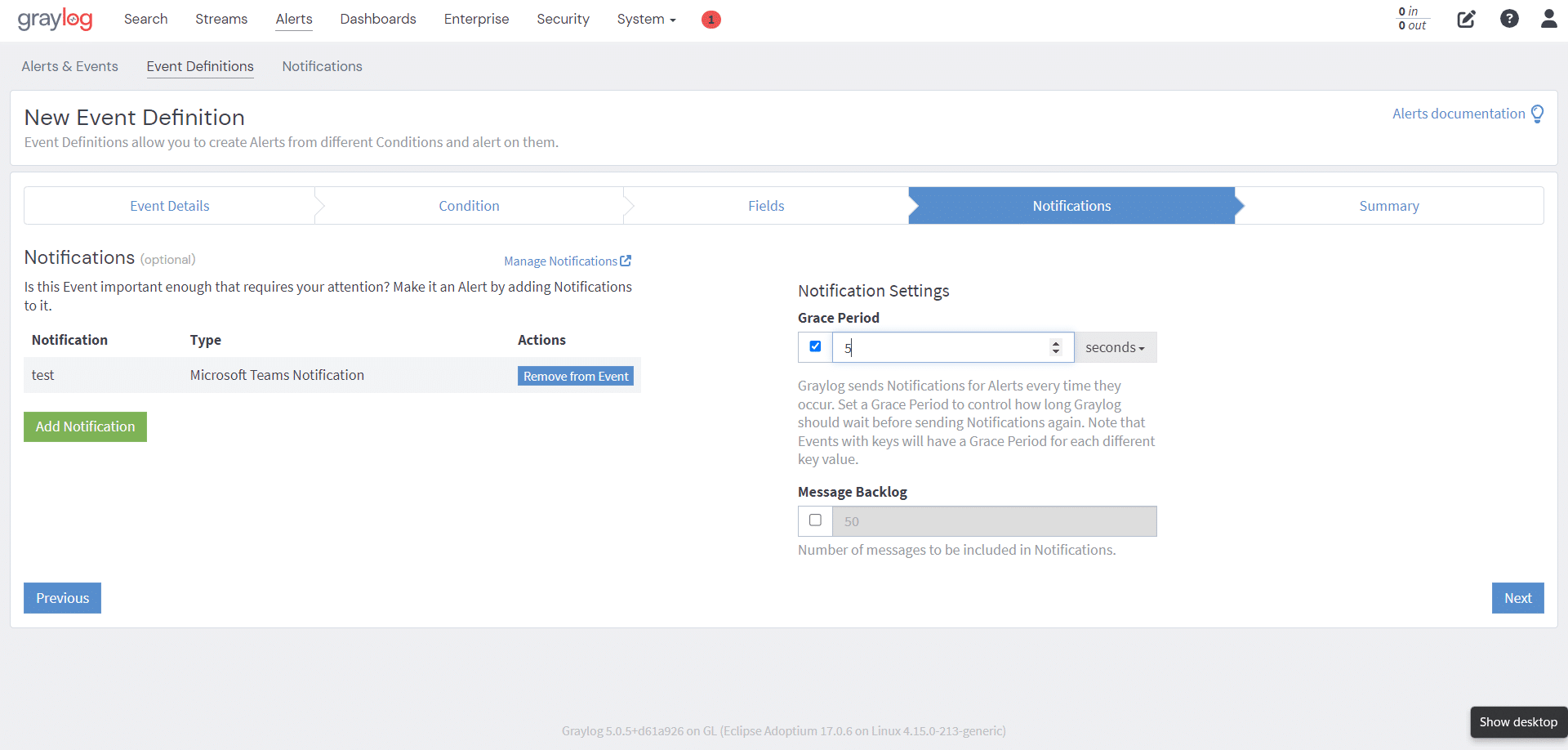1568x750 pixels.
Task: Click the Graylog logo
Action: (54, 20)
